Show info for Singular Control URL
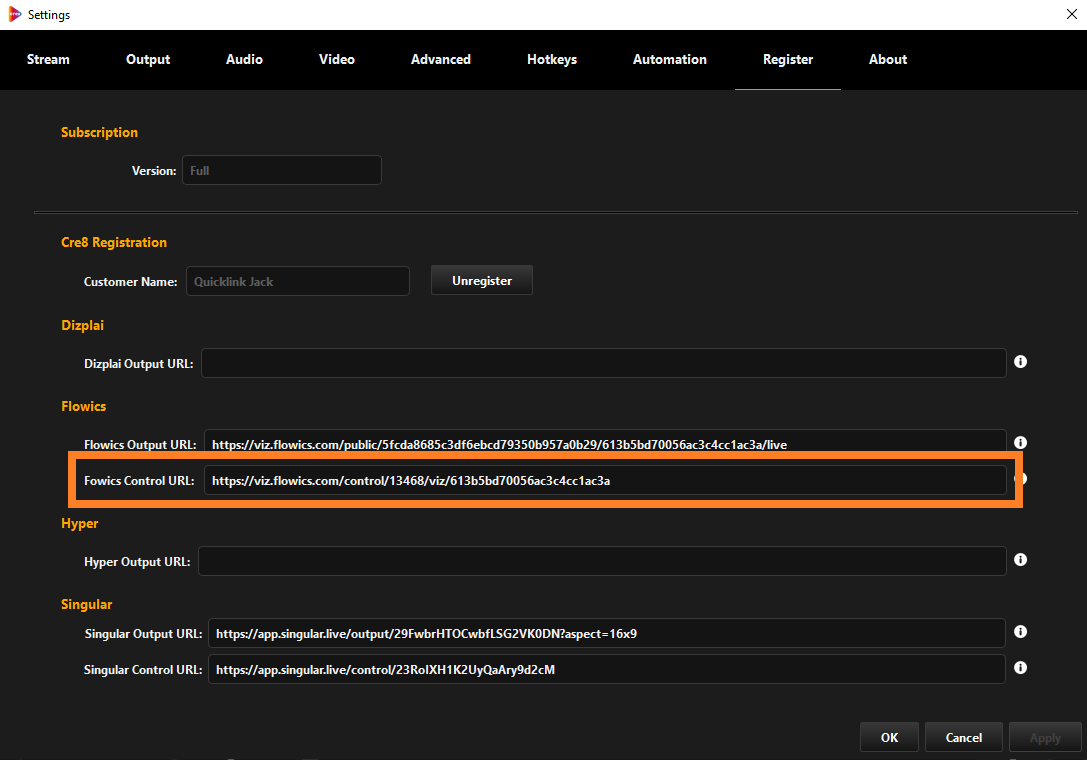1087x760 pixels. pos(1020,667)
